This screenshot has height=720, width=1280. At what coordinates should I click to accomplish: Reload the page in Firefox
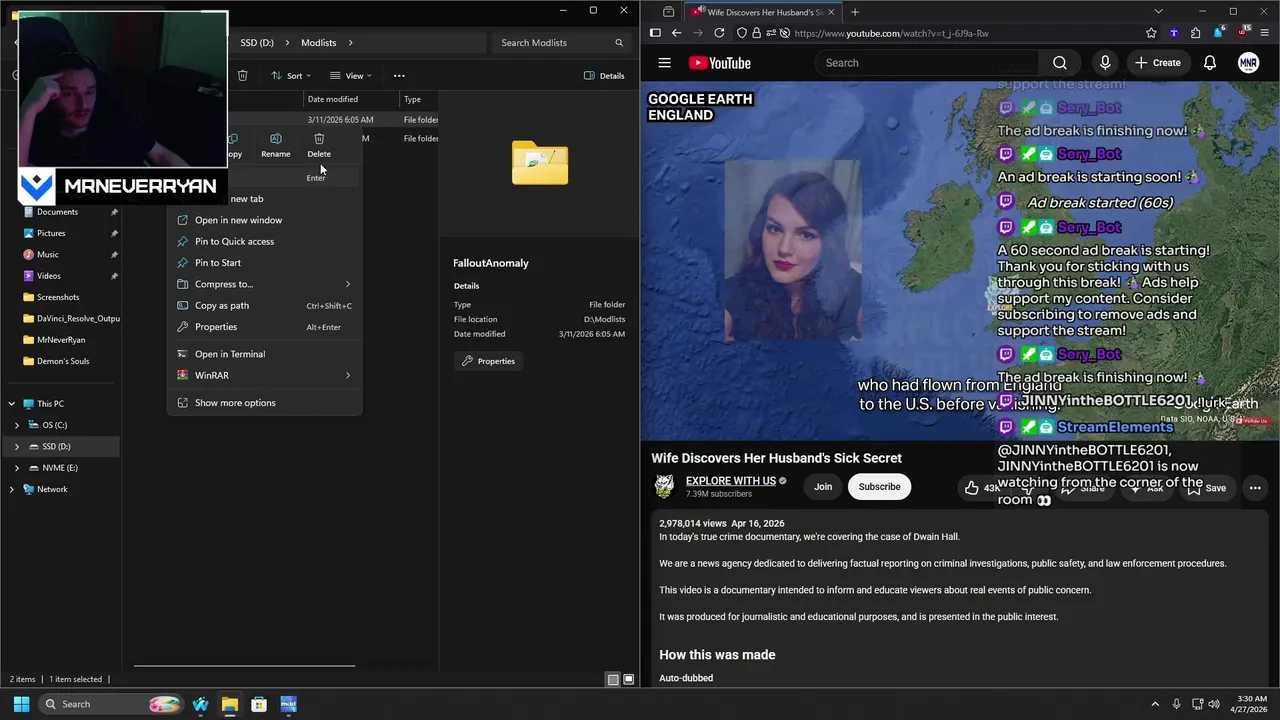[x=719, y=33]
